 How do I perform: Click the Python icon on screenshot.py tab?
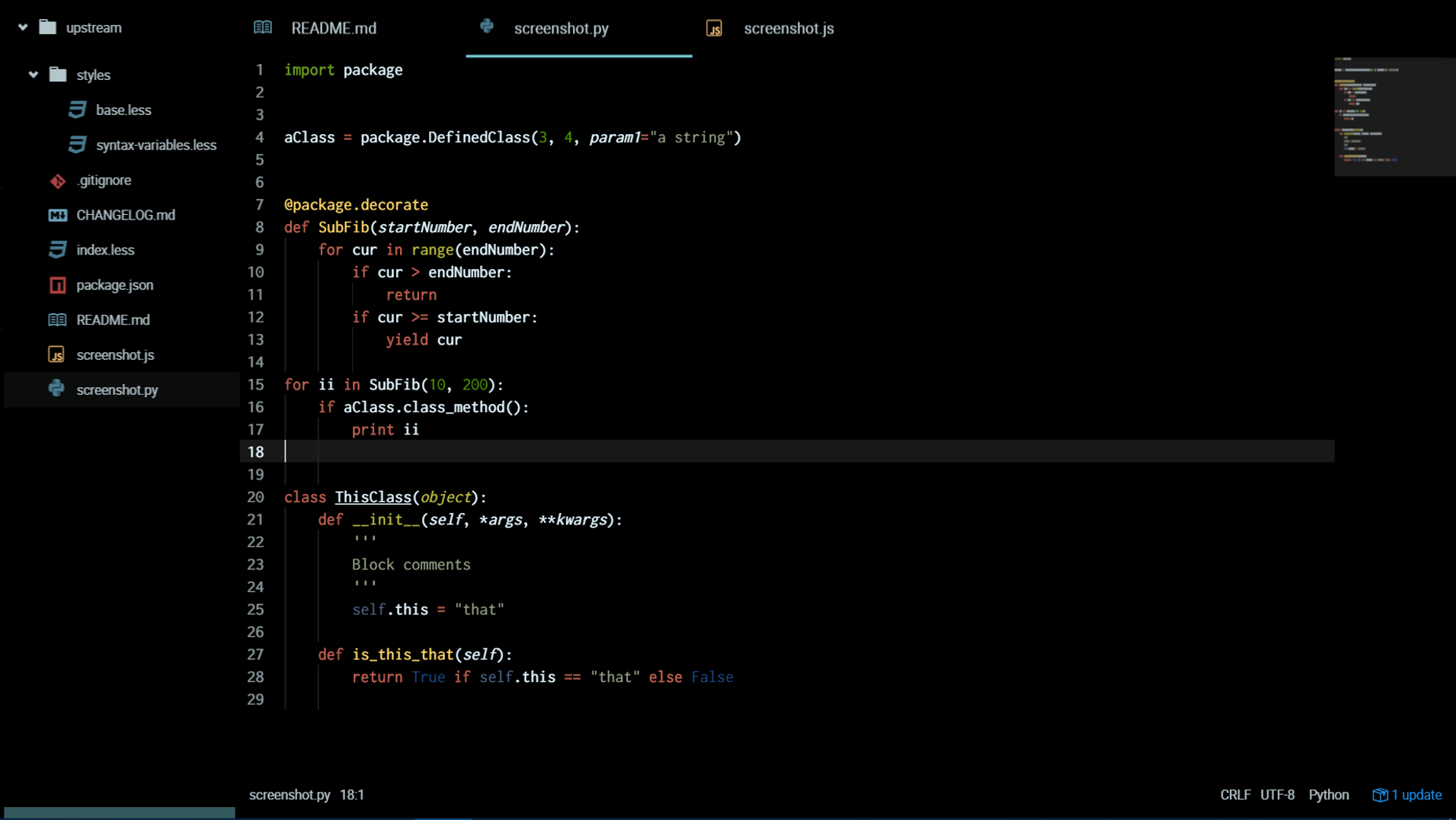point(487,27)
